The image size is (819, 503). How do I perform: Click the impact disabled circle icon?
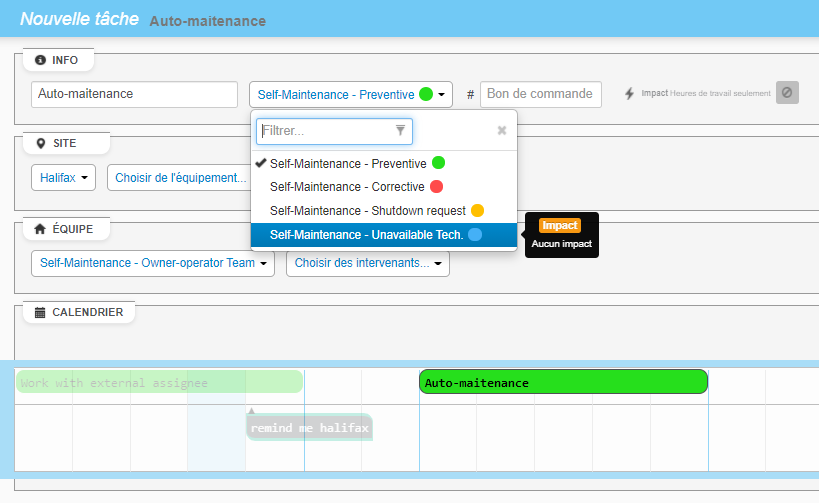(x=787, y=93)
